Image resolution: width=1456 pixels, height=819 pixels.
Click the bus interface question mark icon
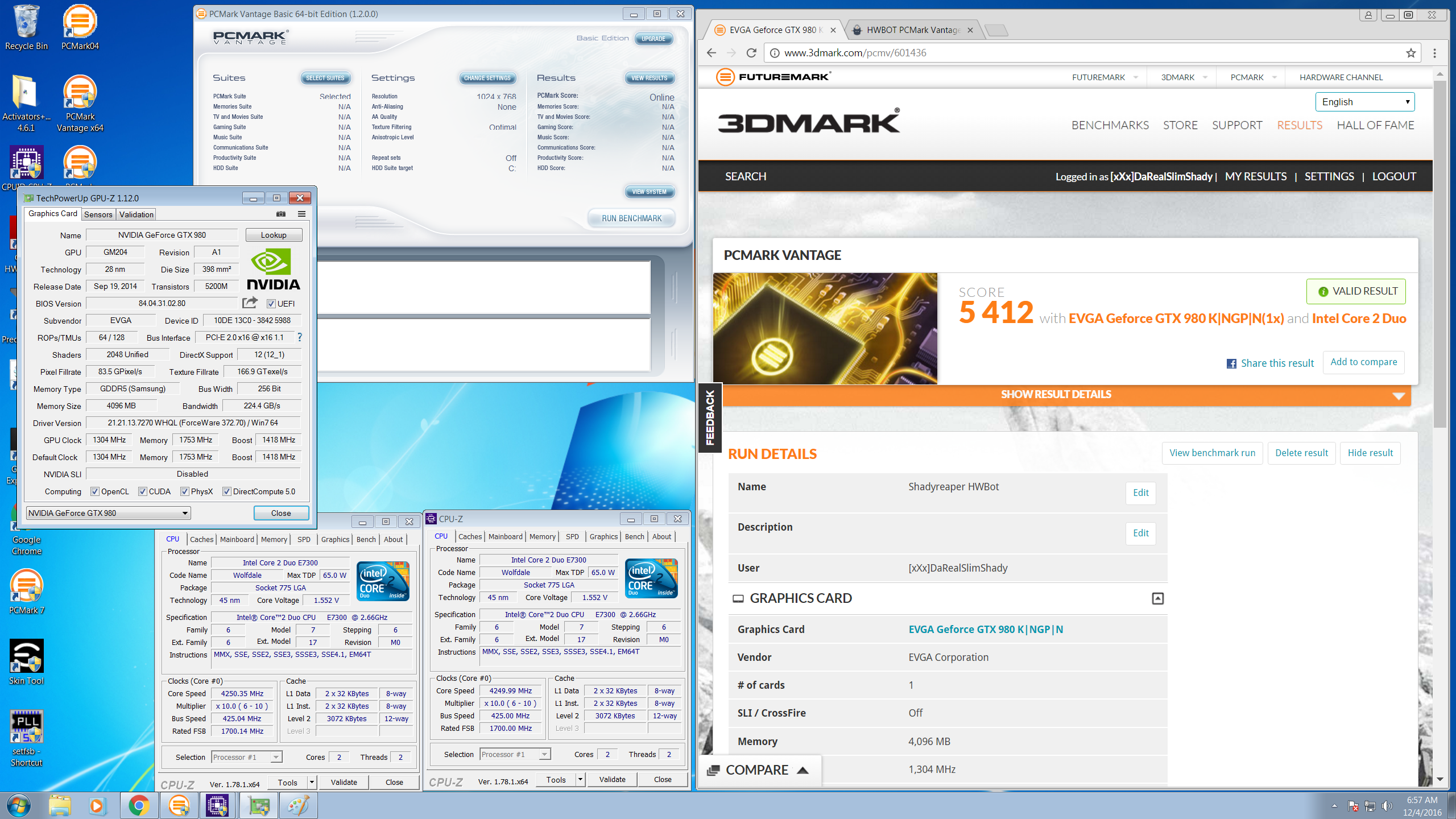coord(300,337)
